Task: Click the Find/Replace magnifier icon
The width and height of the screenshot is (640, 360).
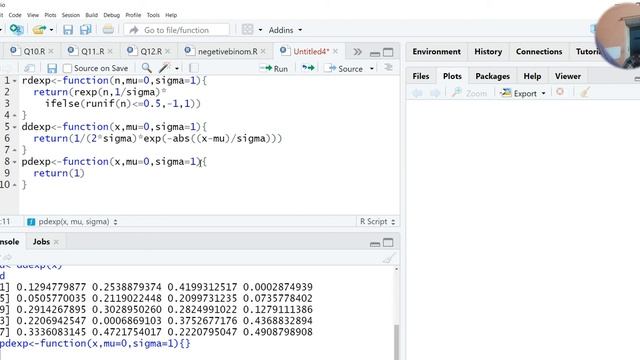Action: click(x=147, y=68)
